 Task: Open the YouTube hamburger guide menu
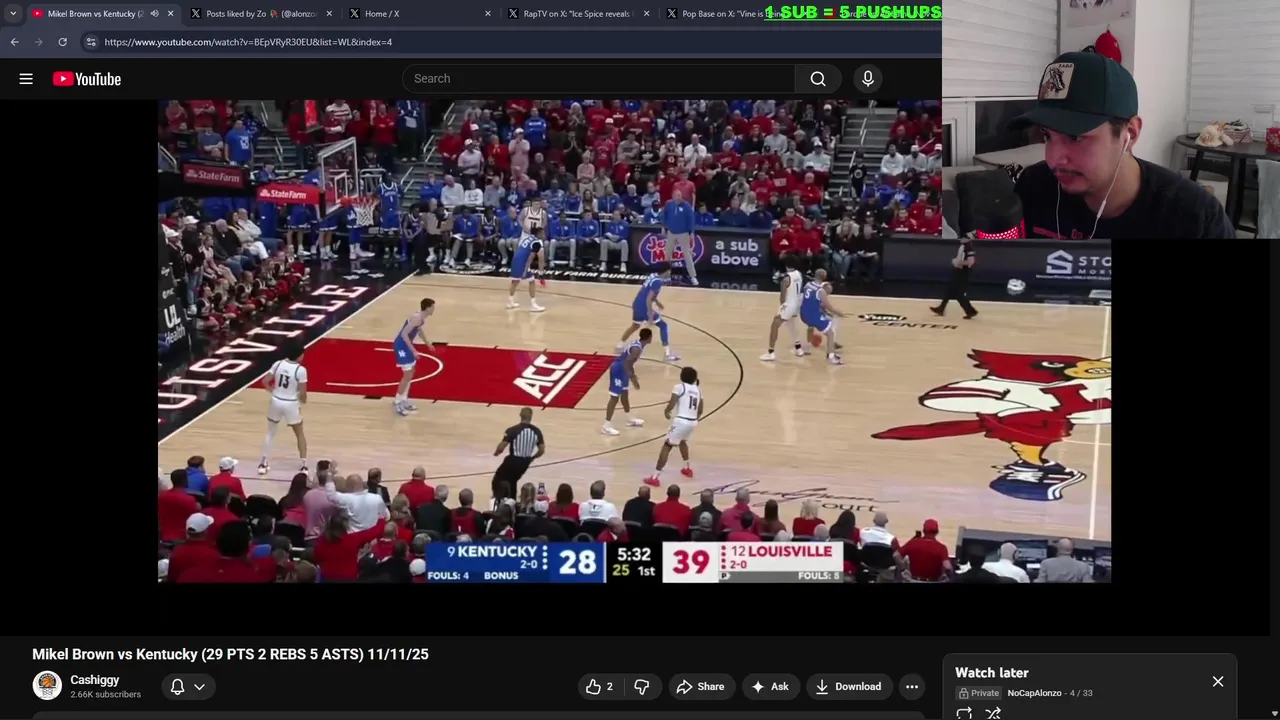26,79
